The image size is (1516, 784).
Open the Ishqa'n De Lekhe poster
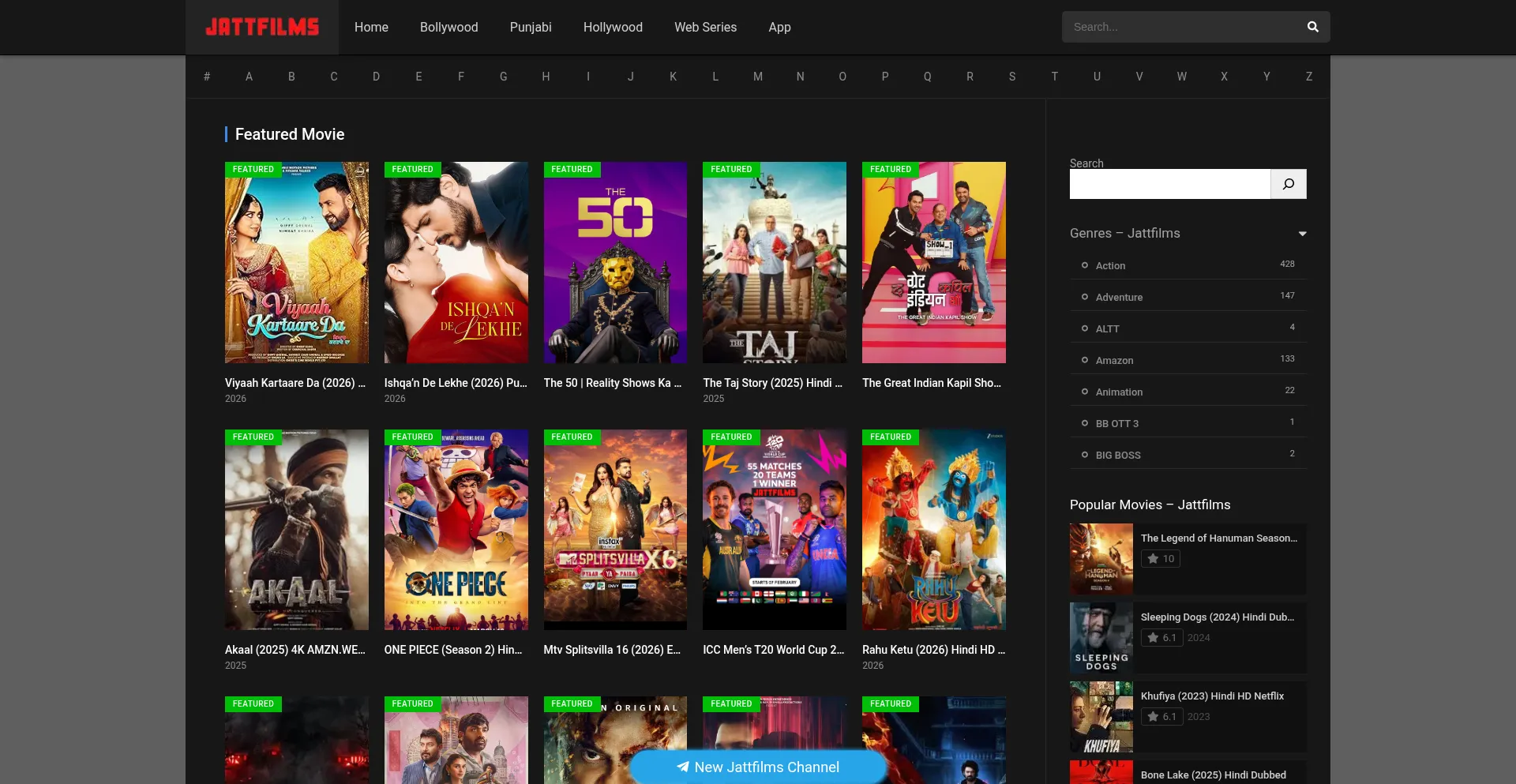(x=456, y=262)
